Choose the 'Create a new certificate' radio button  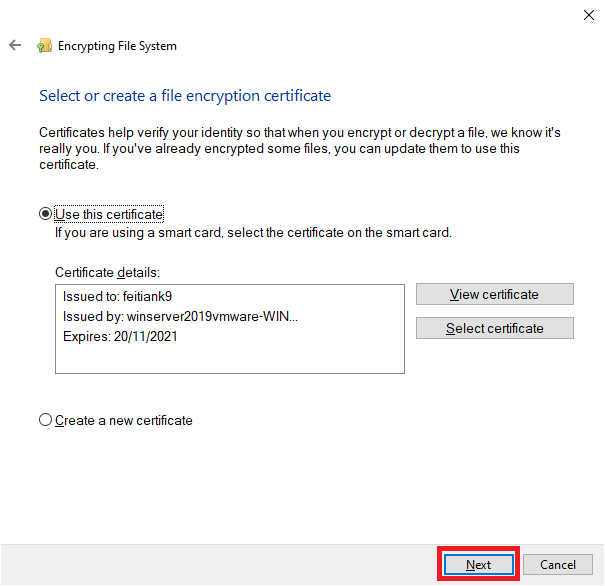(46, 420)
